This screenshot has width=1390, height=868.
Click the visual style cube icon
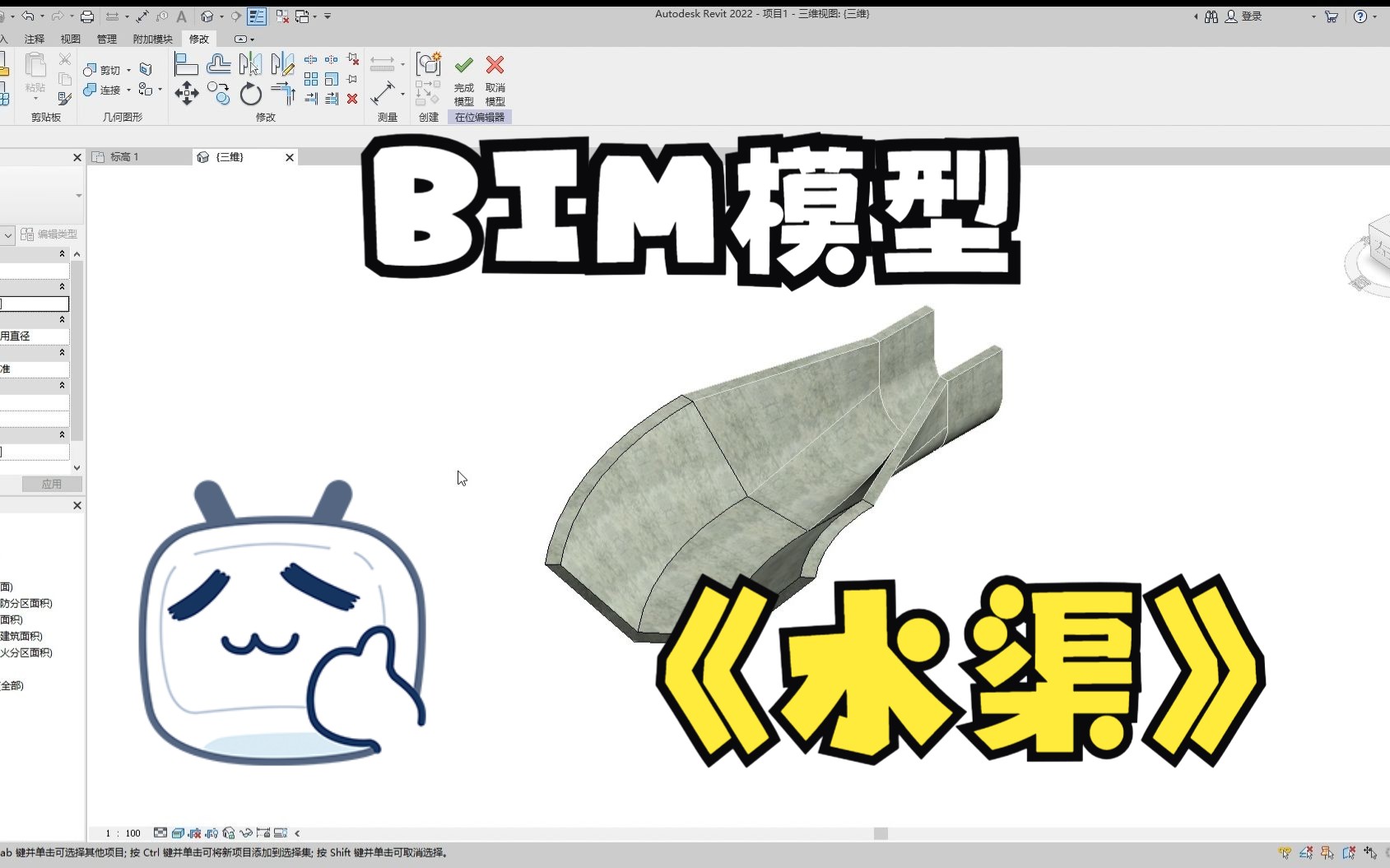pos(178,833)
